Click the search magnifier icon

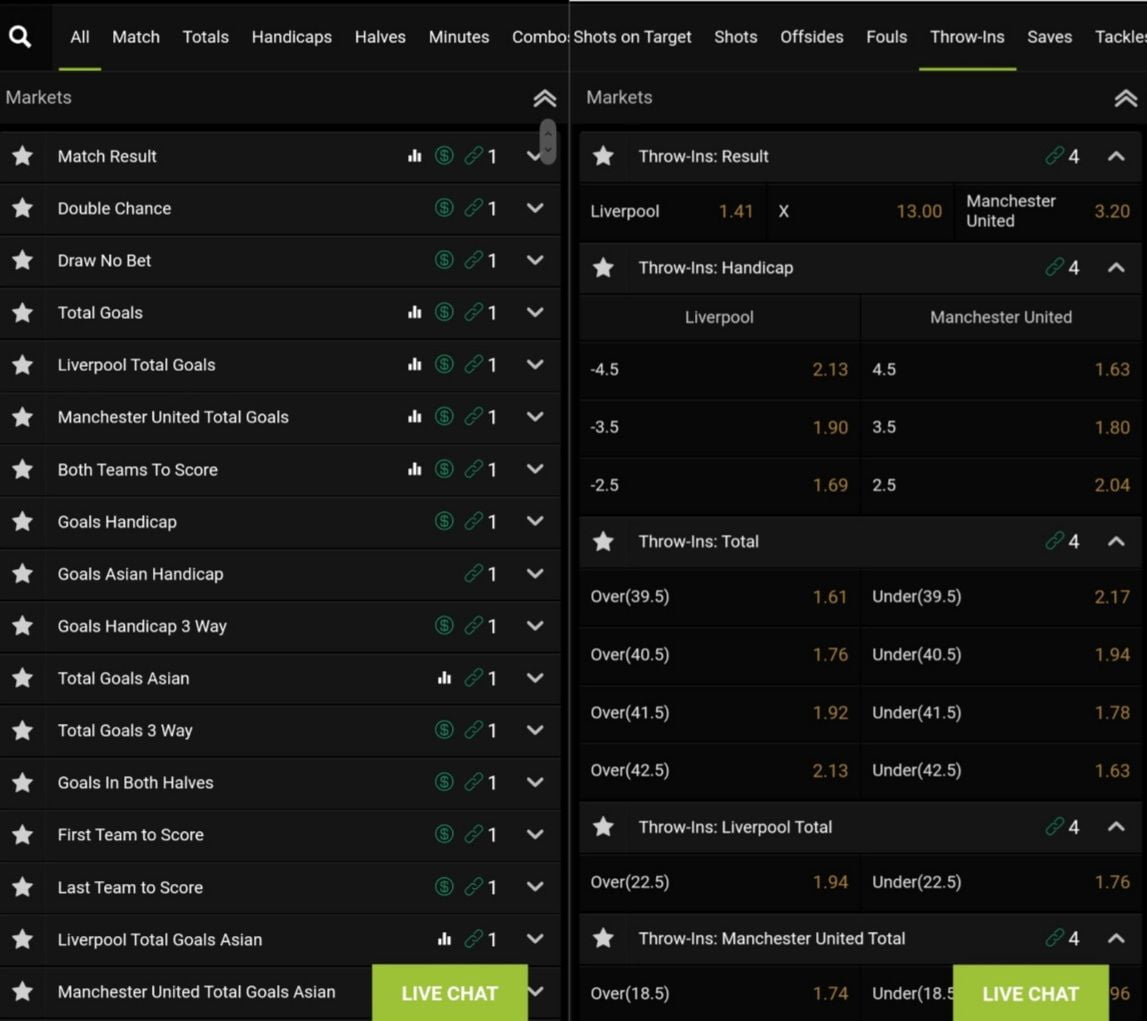pos(20,37)
